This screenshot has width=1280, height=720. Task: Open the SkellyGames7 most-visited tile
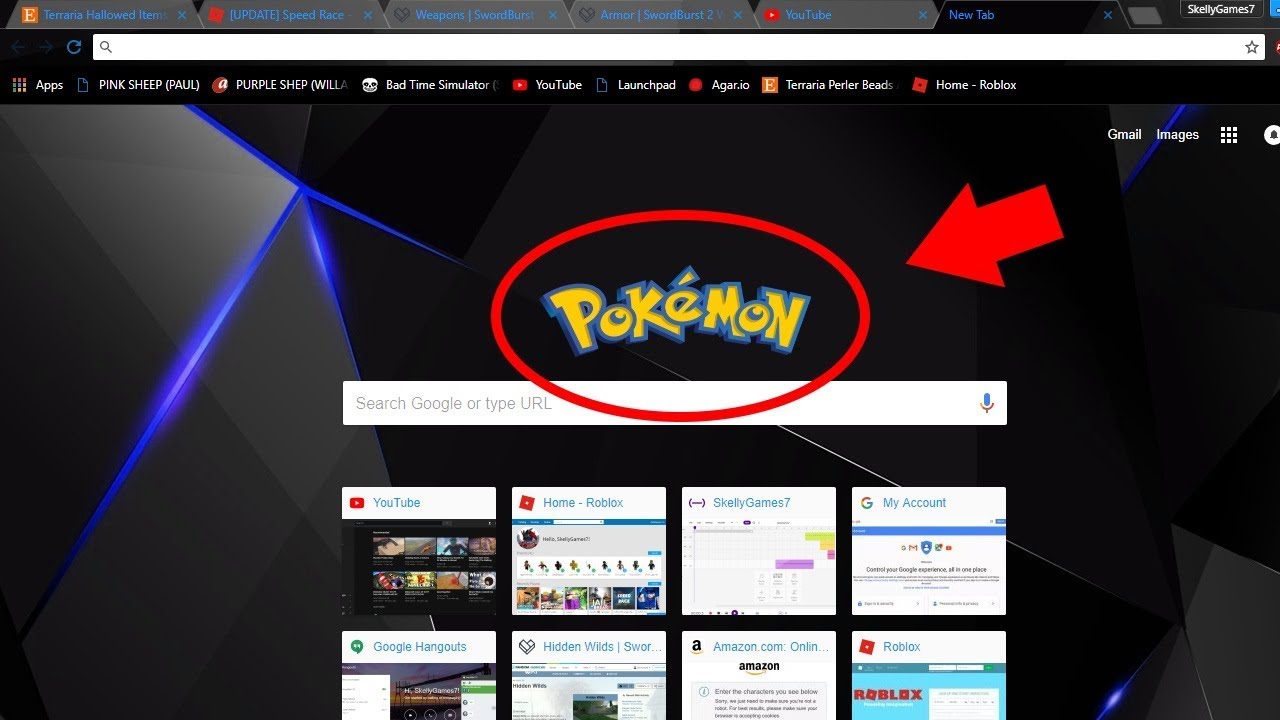click(x=759, y=551)
